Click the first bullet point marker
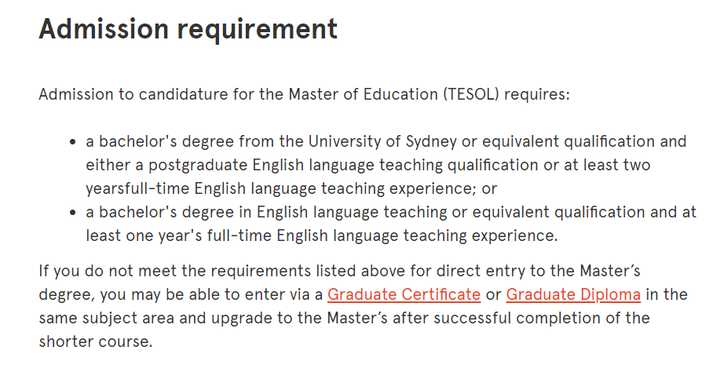 tap(73, 142)
